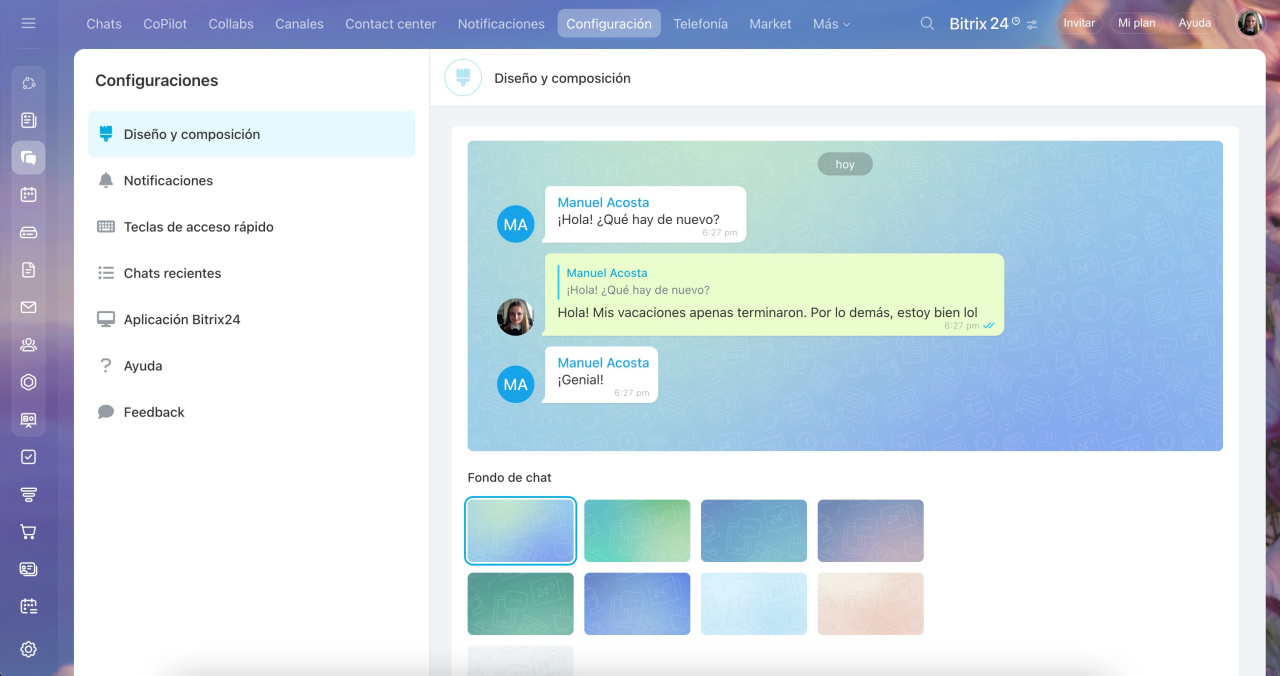Open the hamburger menu in left sidebar

tap(28, 23)
